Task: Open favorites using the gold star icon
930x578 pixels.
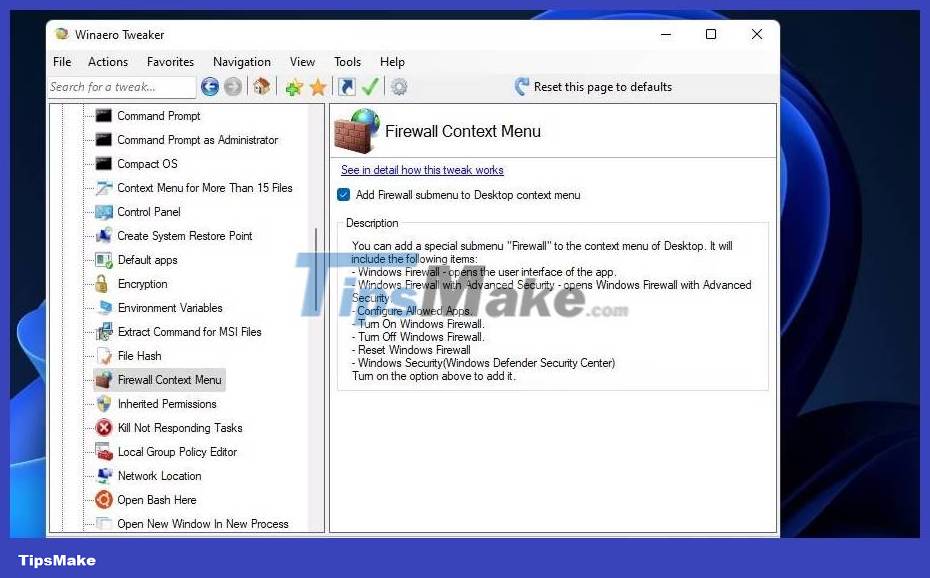Action: 318,87
